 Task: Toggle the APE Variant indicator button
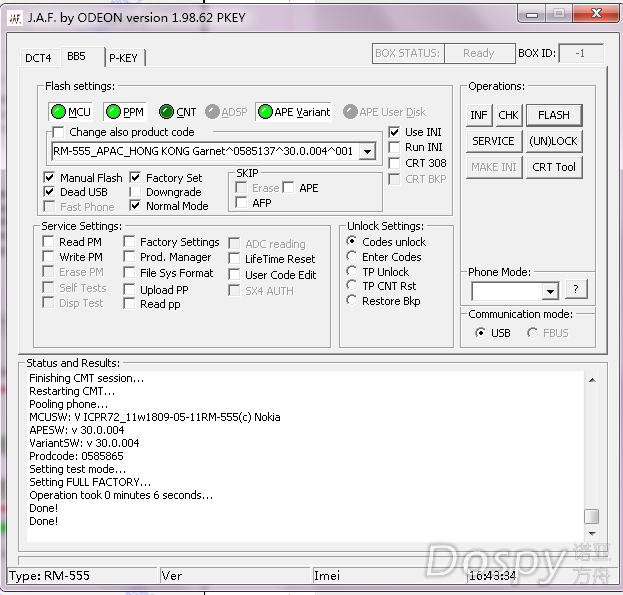tap(294, 112)
